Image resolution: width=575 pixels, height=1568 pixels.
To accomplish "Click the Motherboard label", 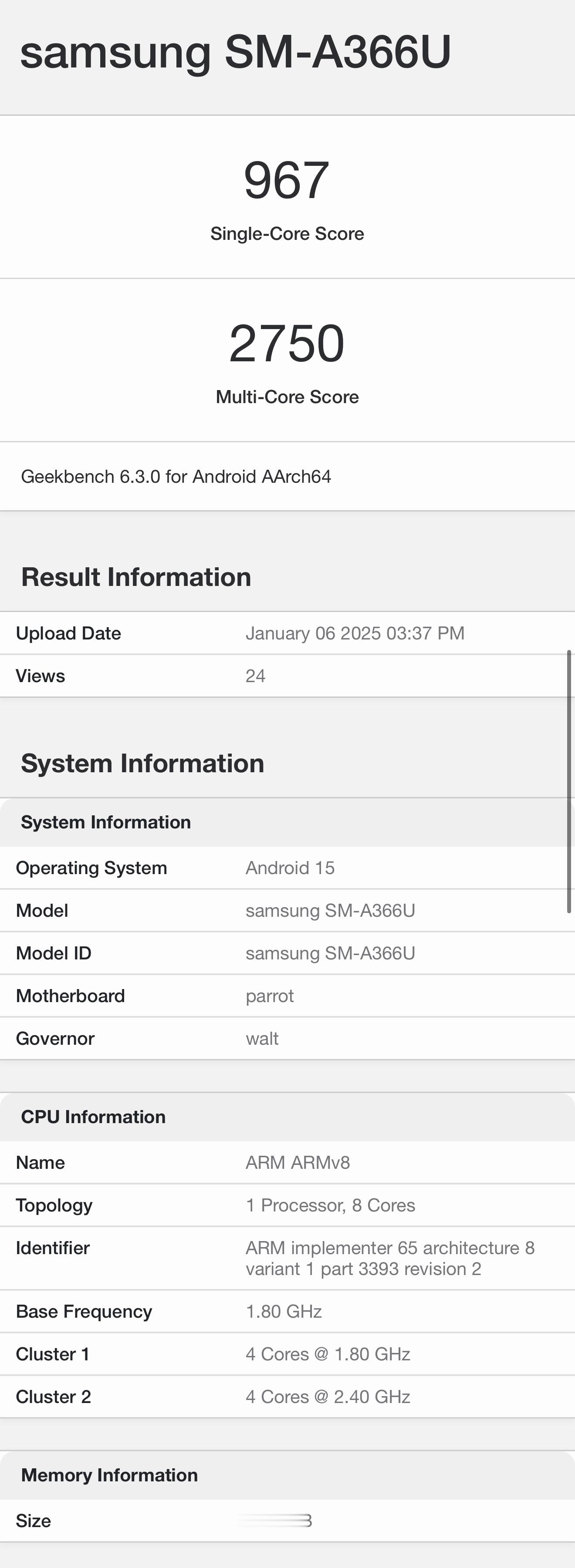I will [70, 996].
